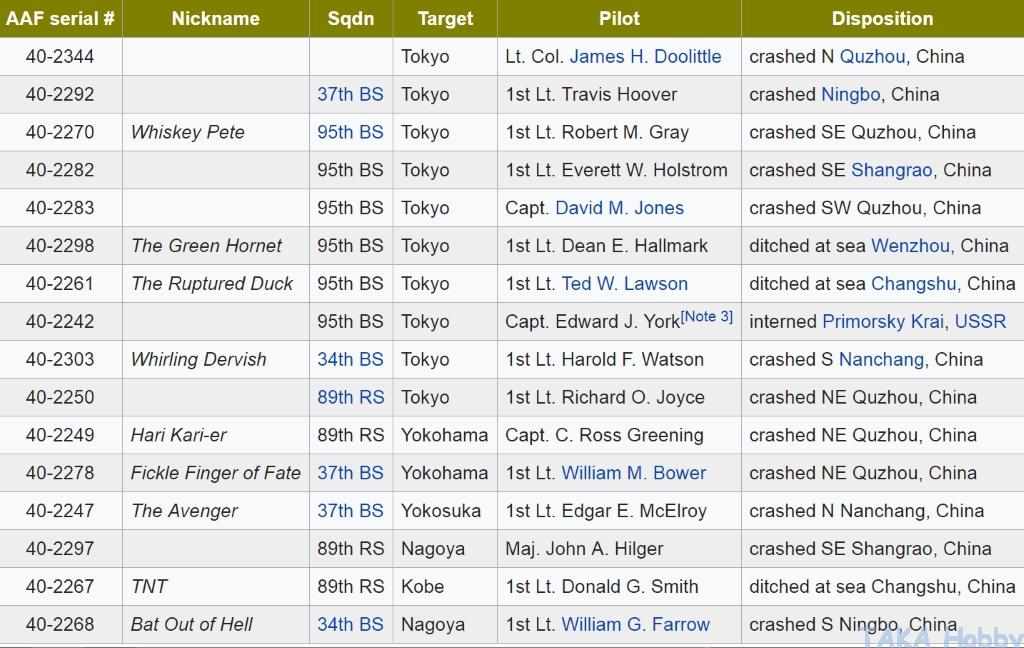Click the David M. Jones pilot link
This screenshot has height=648, width=1024.
[x=619, y=208]
